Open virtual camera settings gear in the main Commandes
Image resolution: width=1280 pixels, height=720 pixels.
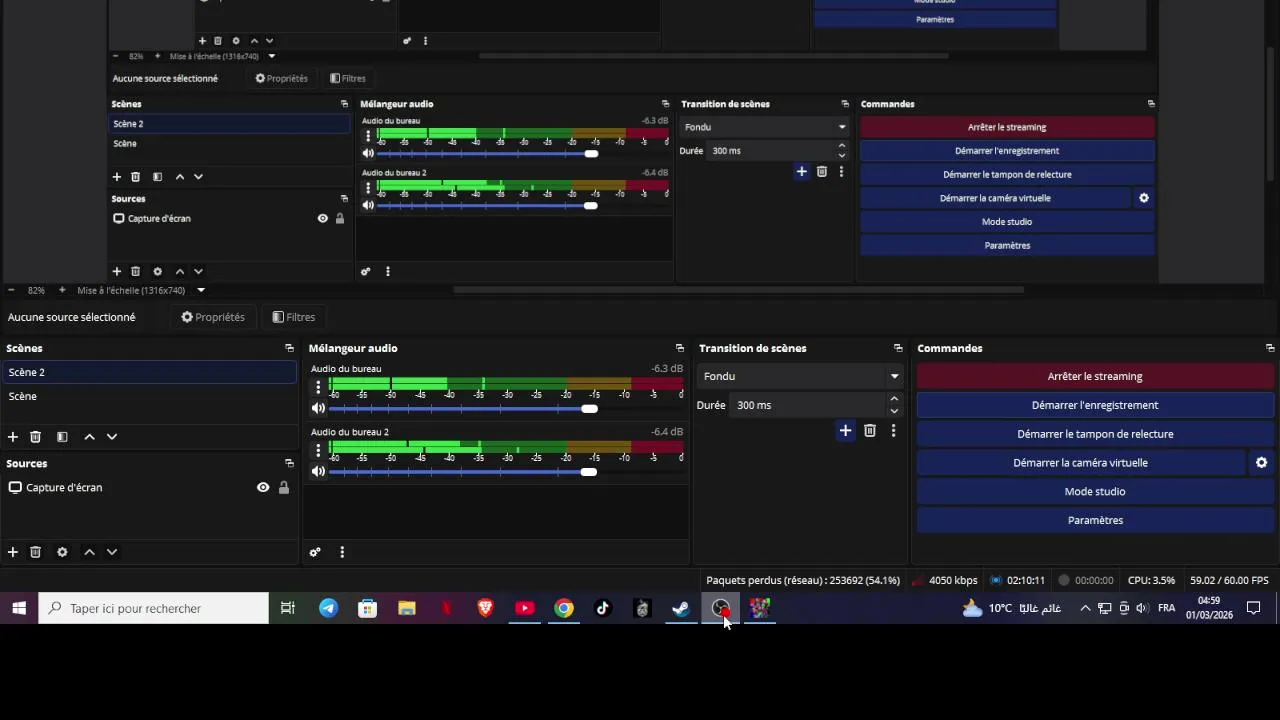point(1261,463)
